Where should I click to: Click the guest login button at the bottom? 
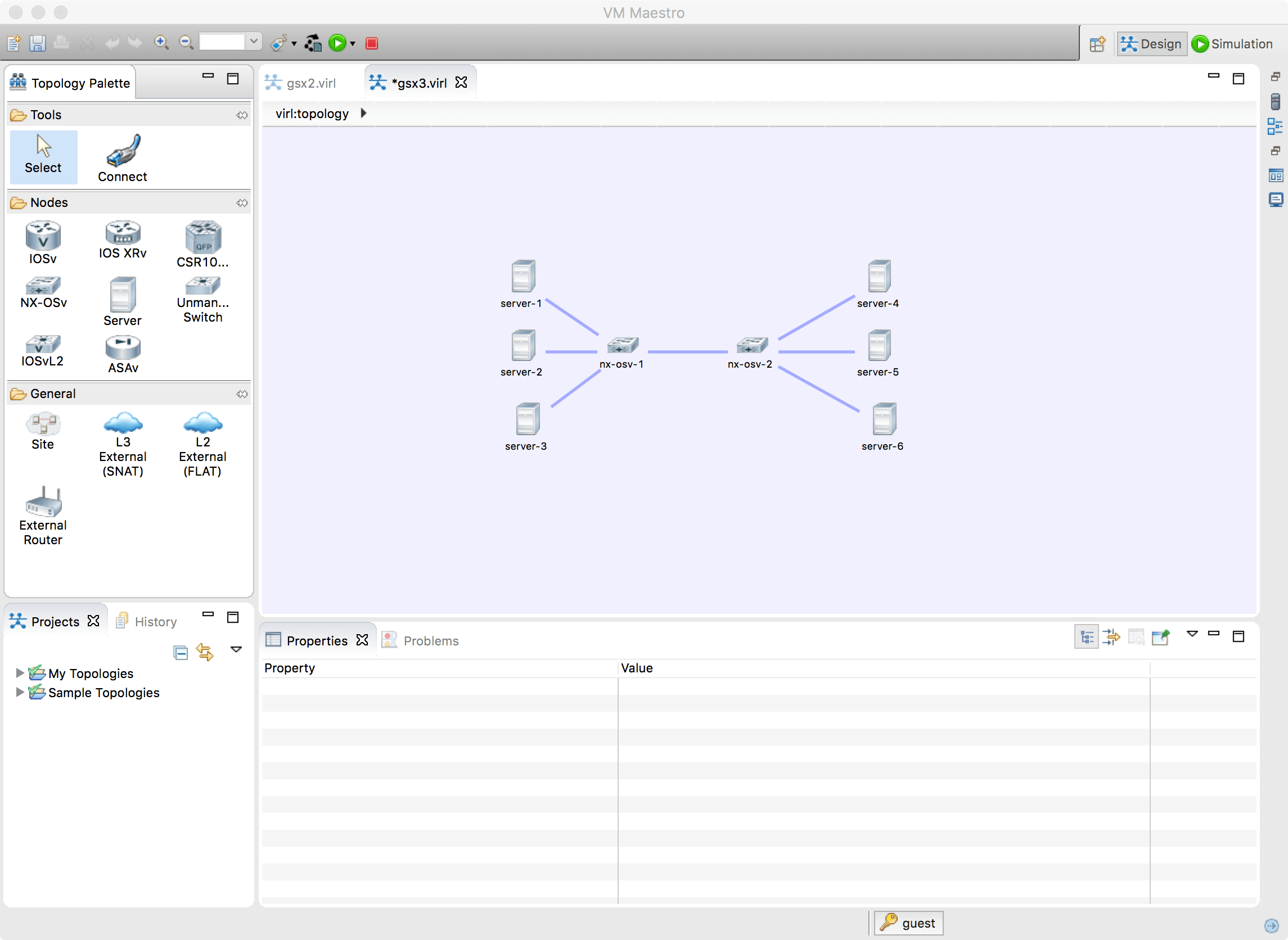(x=907, y=923)
